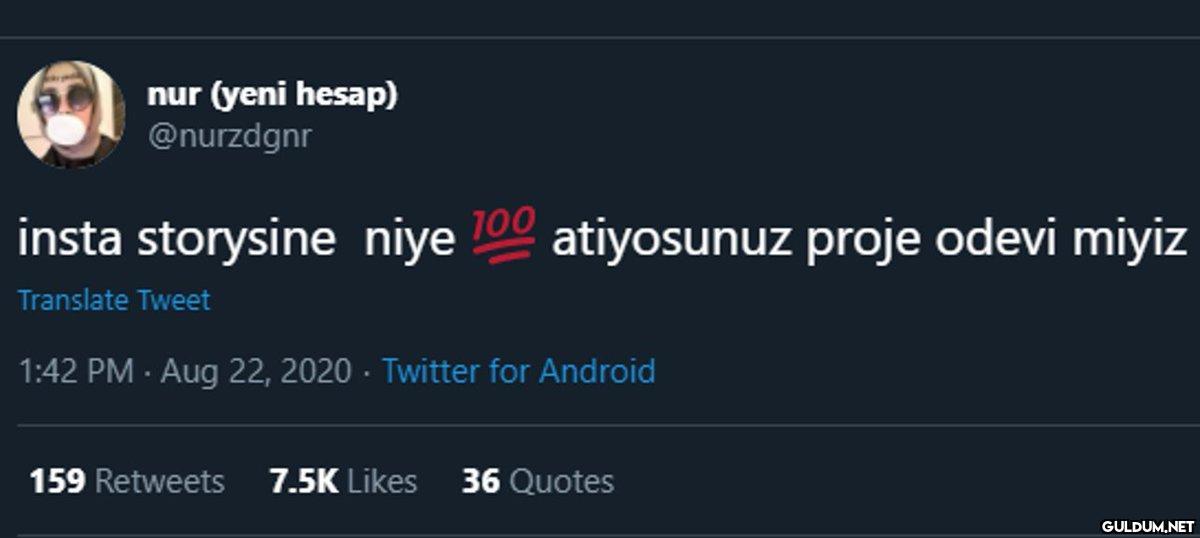
Task: Click the display name "nur (yeni hesap)"
Action: (272, 94)
